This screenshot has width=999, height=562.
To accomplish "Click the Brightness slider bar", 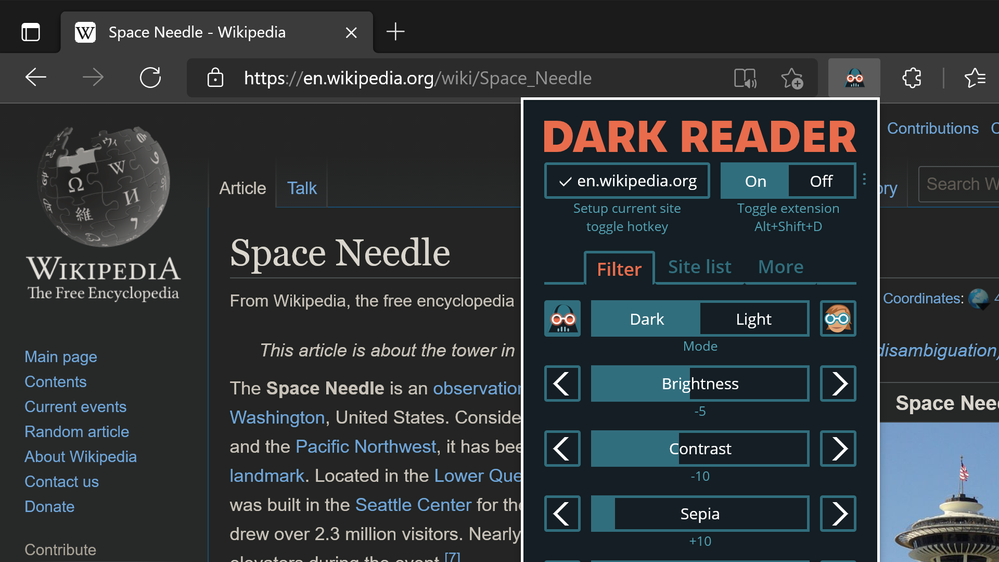I will coord(700,384).
